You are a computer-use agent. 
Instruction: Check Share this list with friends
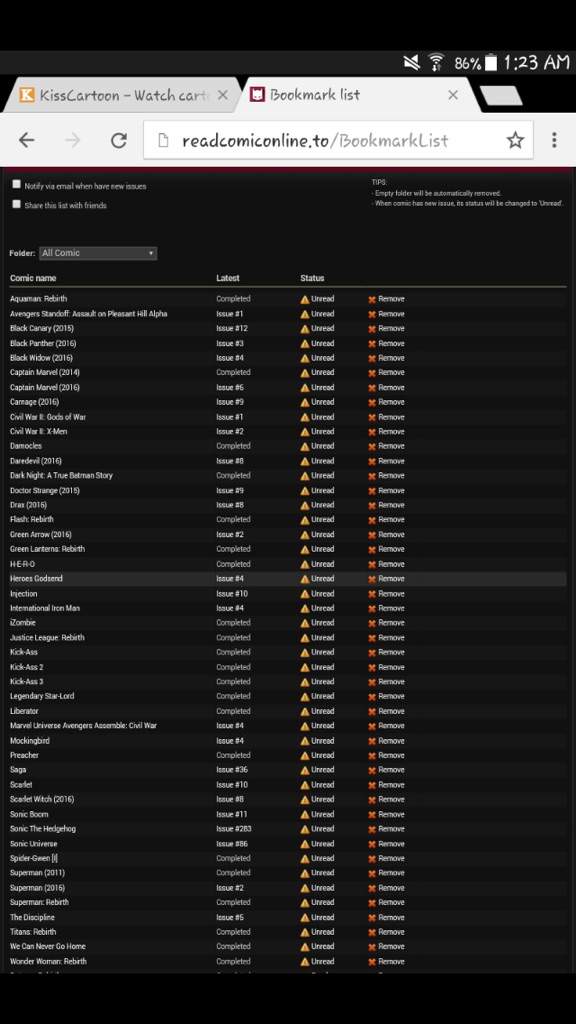click(x=16, y=204)
